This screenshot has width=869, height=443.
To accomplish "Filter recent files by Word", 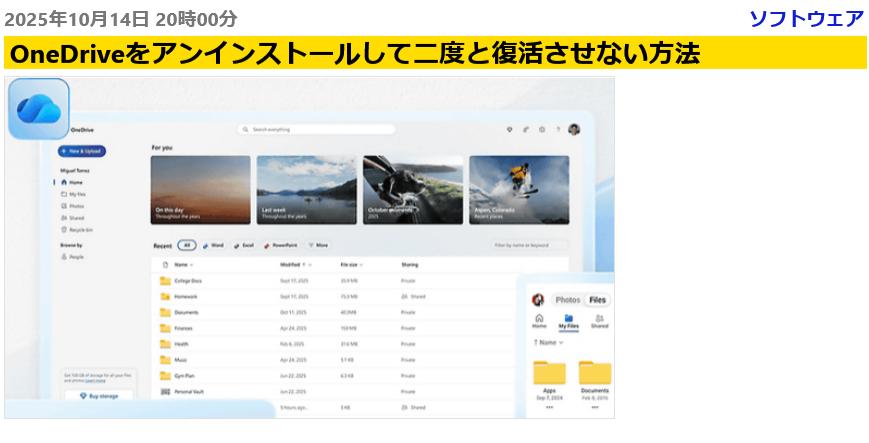I will coord(213,245).
